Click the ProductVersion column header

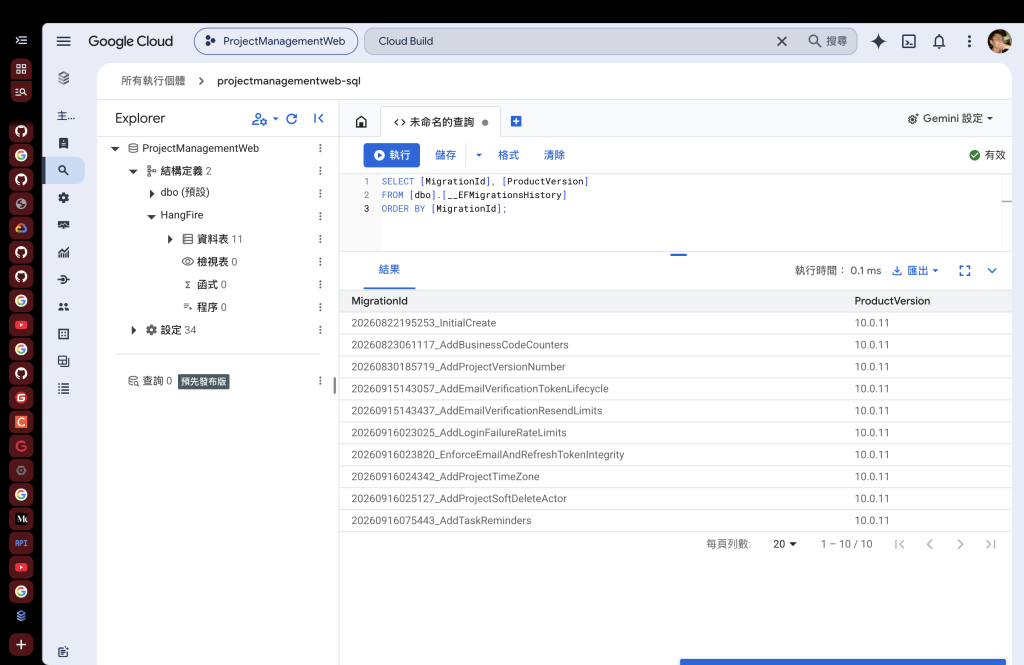tap(892, 301)
